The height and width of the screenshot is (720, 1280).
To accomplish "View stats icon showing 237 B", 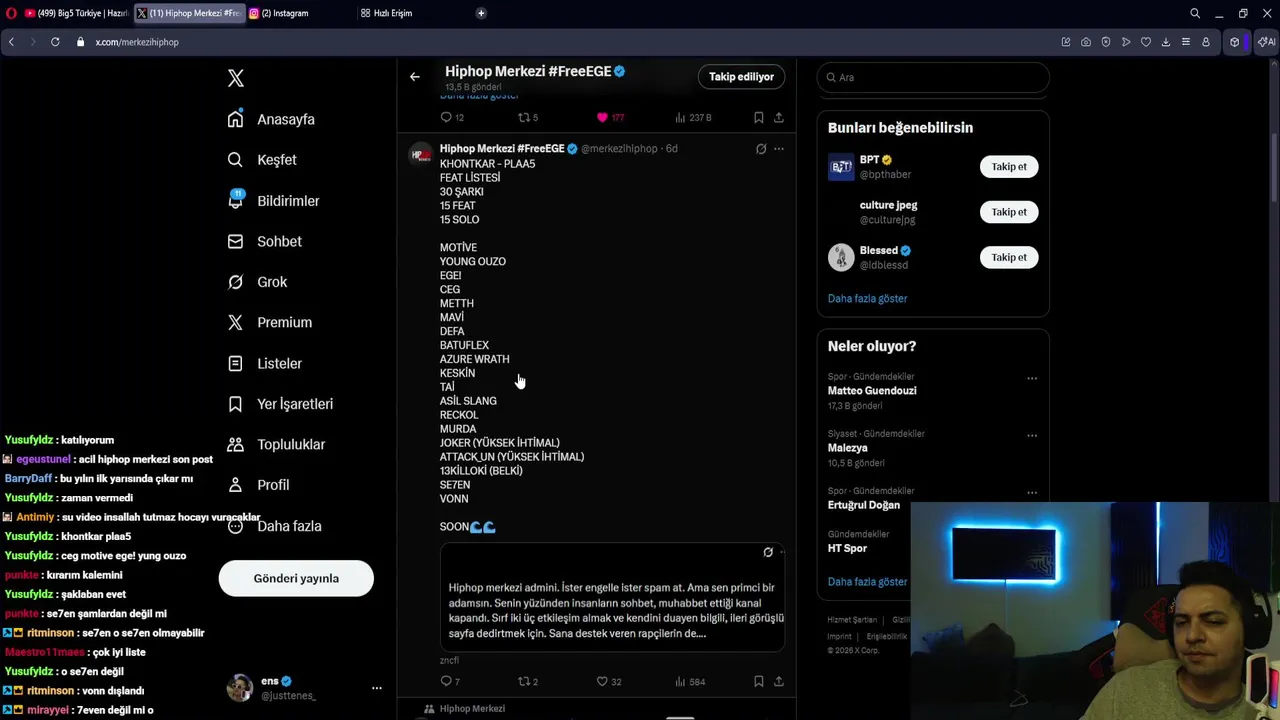I will [693, 117].
